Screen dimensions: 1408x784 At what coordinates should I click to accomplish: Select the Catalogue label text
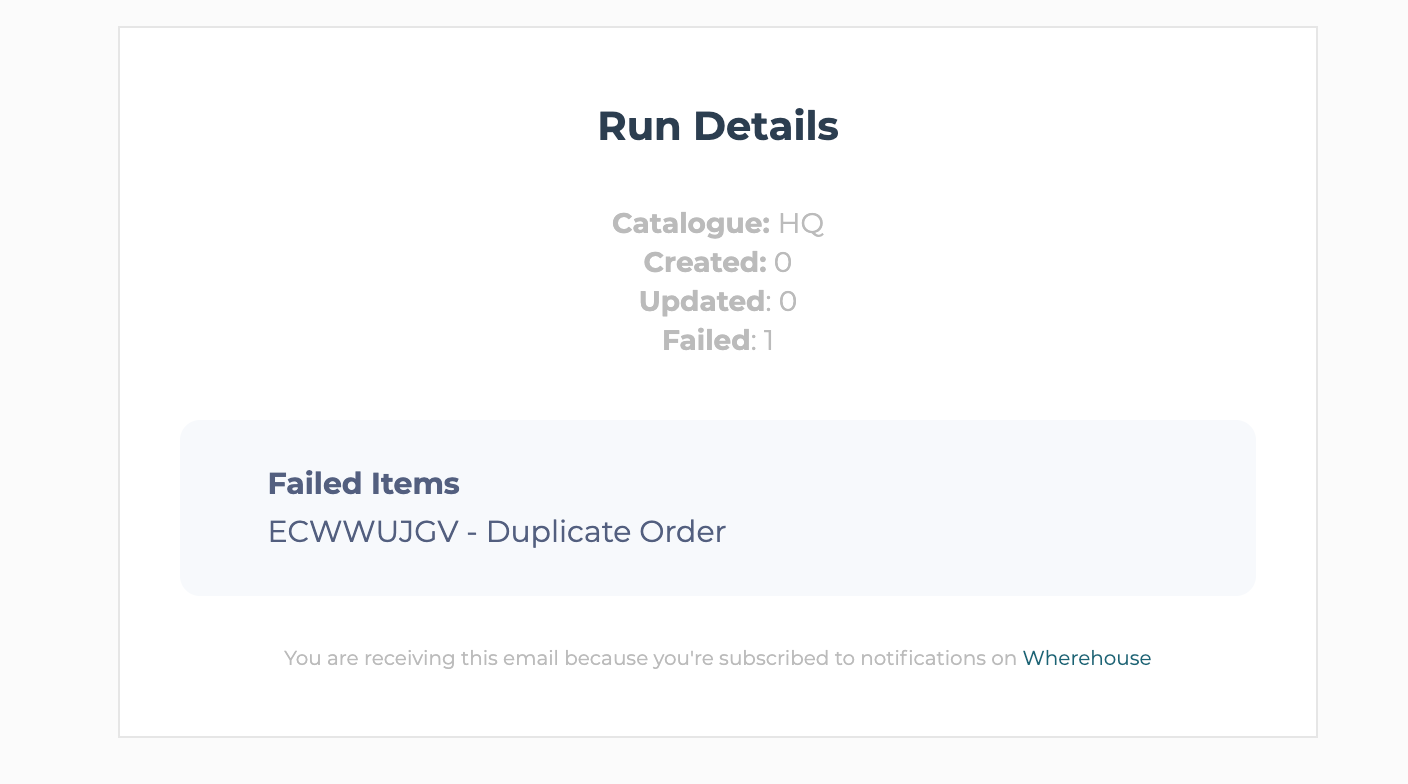point(691,223)
